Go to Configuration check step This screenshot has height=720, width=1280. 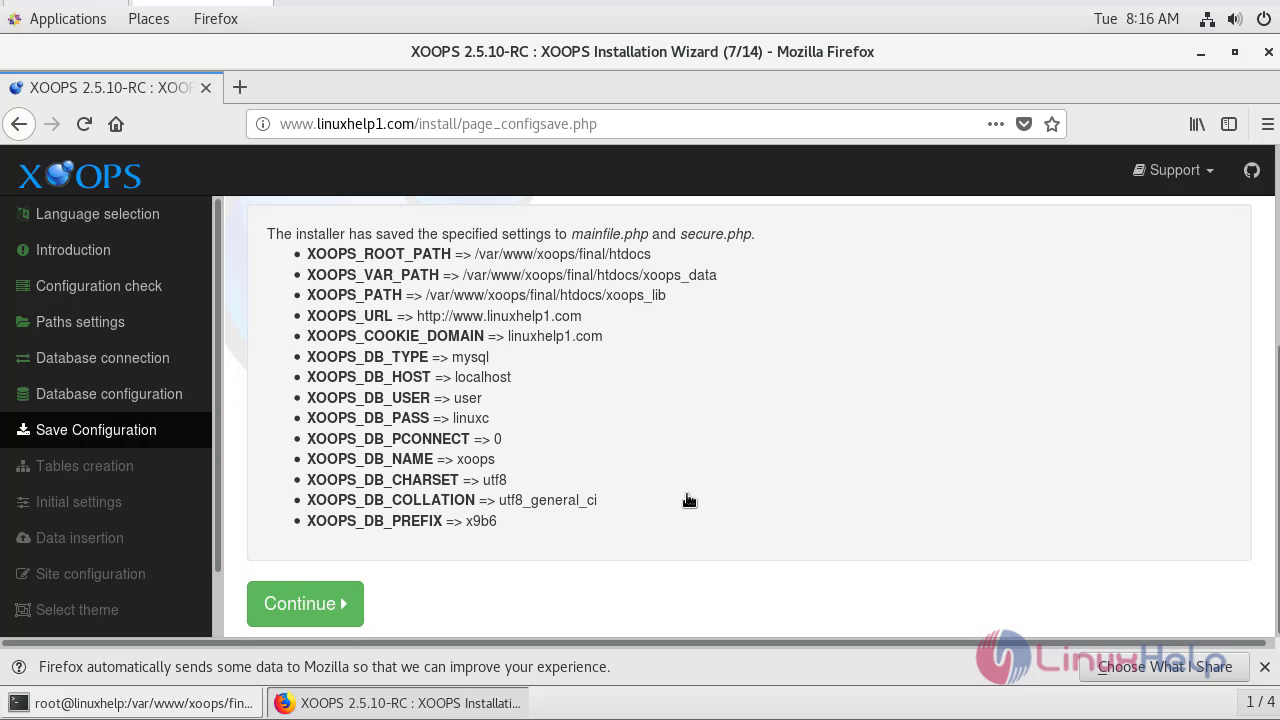(98, 286)
